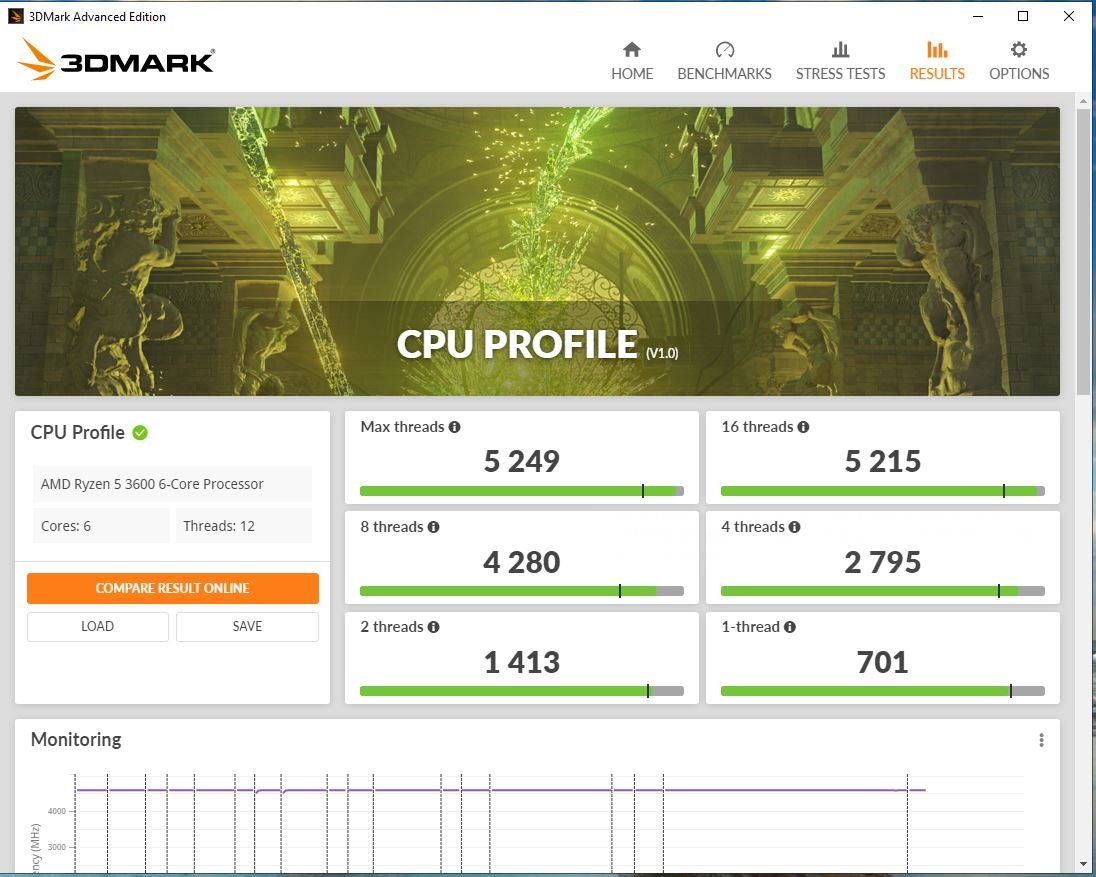Click the Load button
Screen dimensions: 1096x877
tap(98, 626)
